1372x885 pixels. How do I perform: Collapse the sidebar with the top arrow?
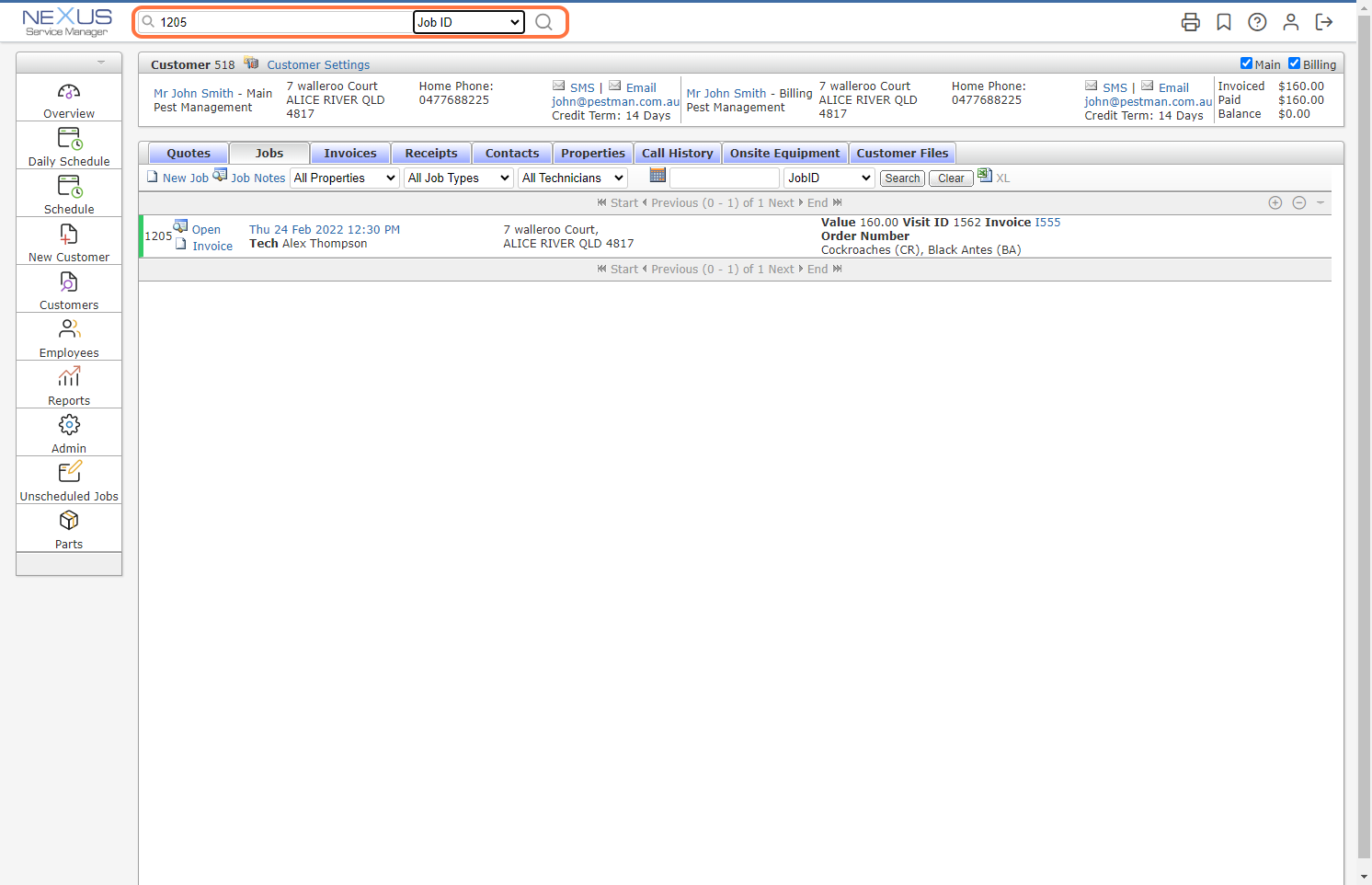pyautogui.click(x=101, y=63)
